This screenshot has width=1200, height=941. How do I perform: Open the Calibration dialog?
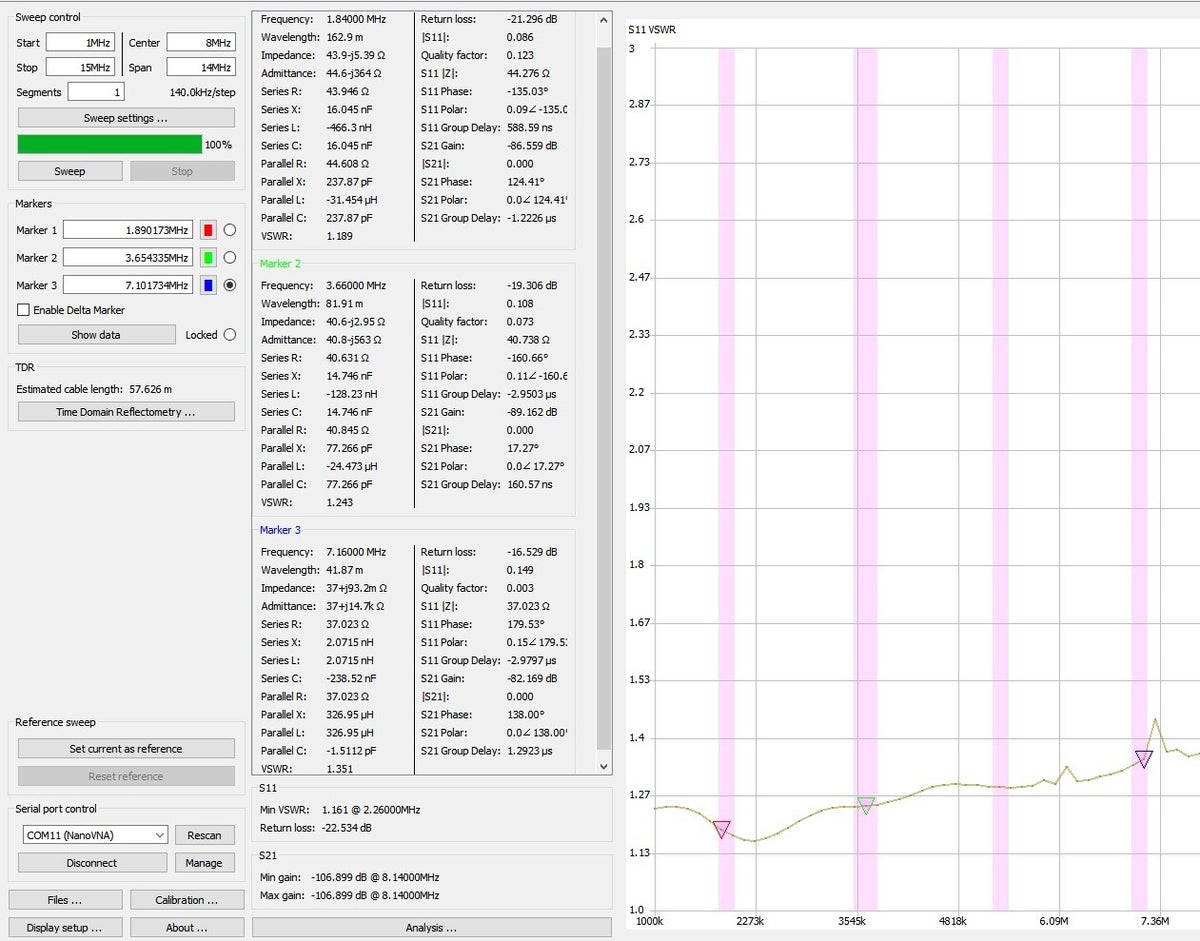tap(187, 899)
